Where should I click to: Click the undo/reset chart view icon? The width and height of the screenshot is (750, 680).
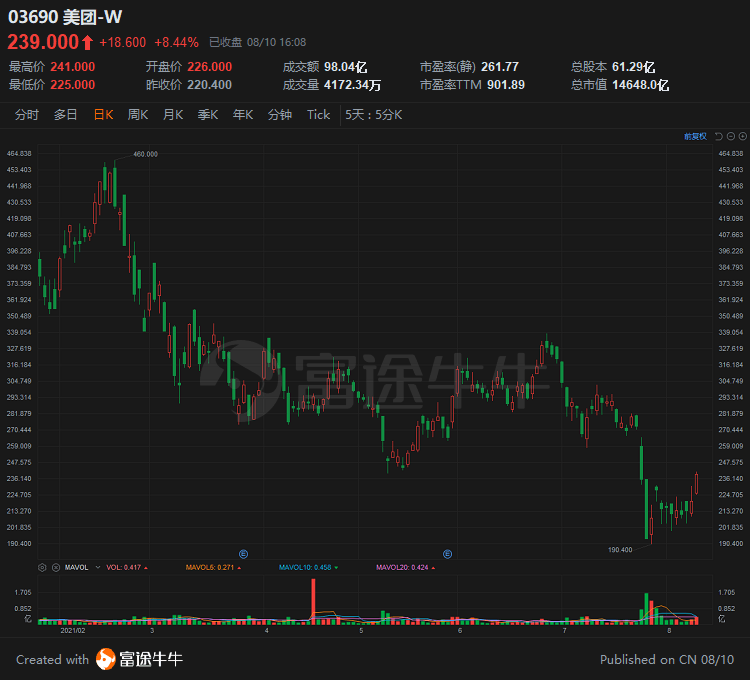[x=718, y=136]
